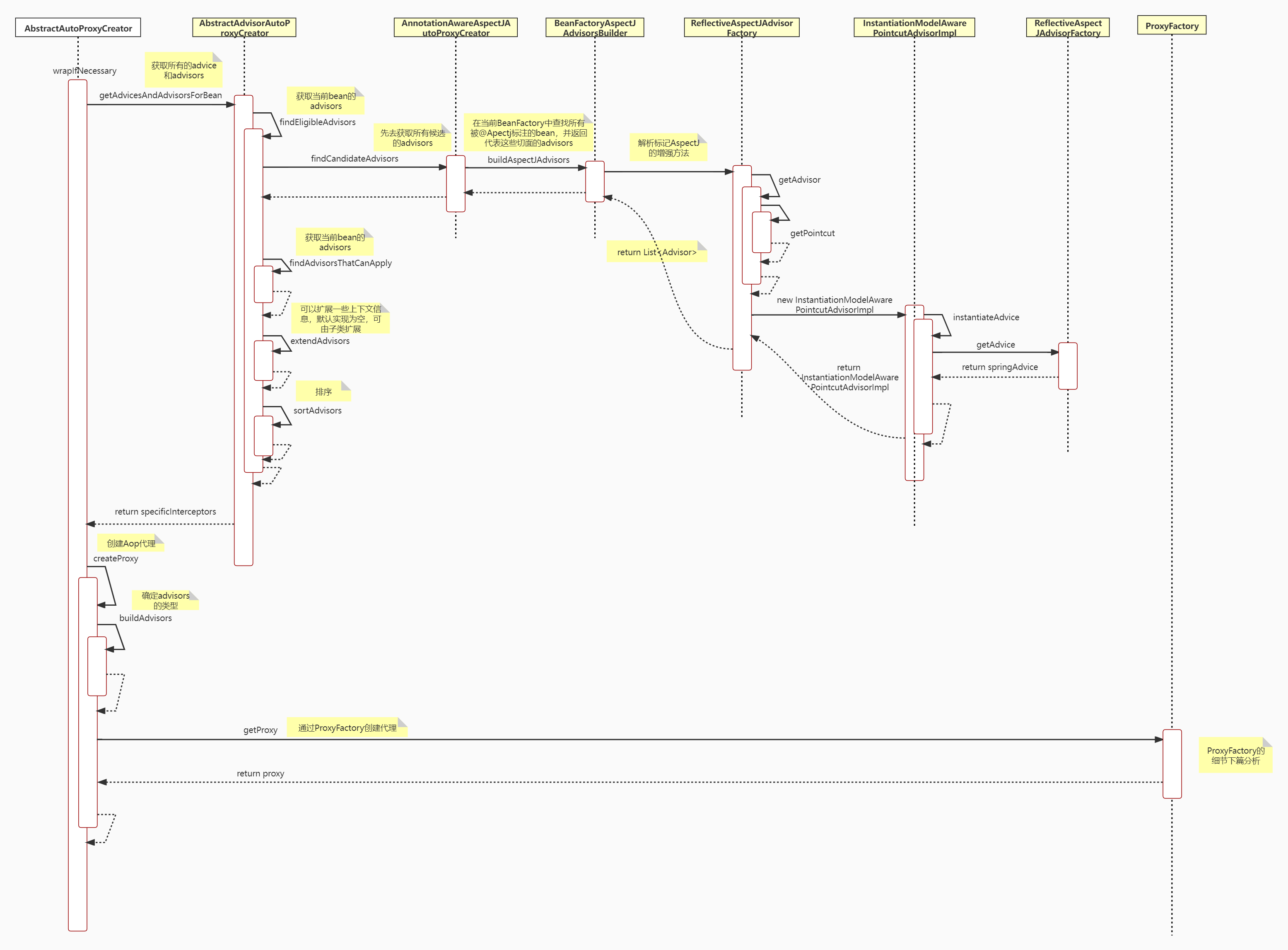Click the sortAdvisors self-call label
The image size is (1288, 950).
click(x=317, y=411)
